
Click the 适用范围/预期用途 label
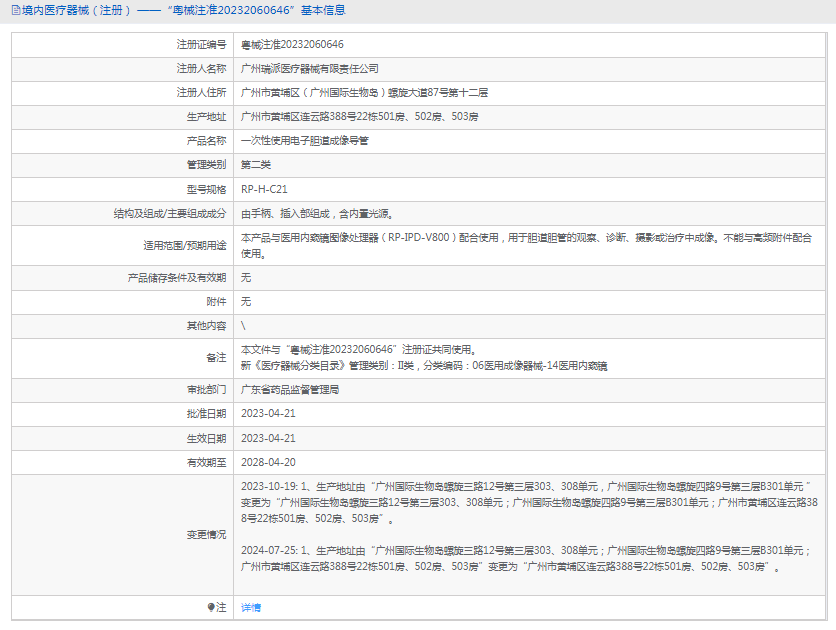pos(184,246)
